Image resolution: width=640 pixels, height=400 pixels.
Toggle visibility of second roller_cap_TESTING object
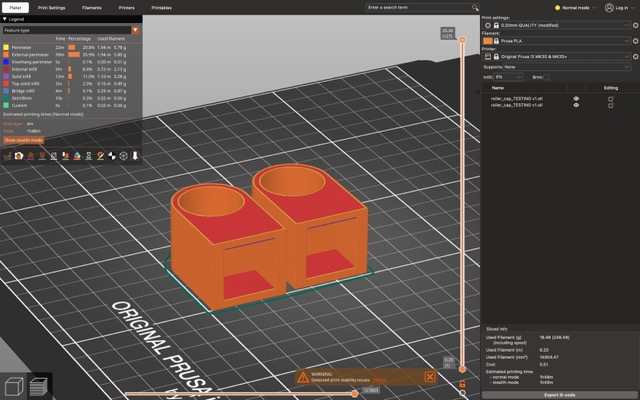point(576,105)
